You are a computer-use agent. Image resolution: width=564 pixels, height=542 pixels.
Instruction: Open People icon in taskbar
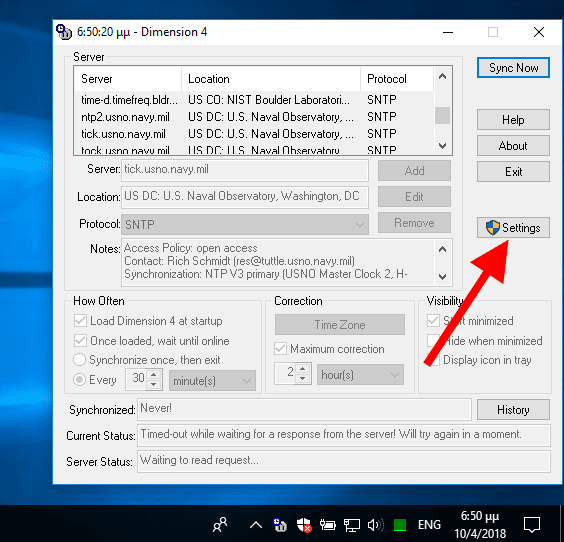pos(220,524)
